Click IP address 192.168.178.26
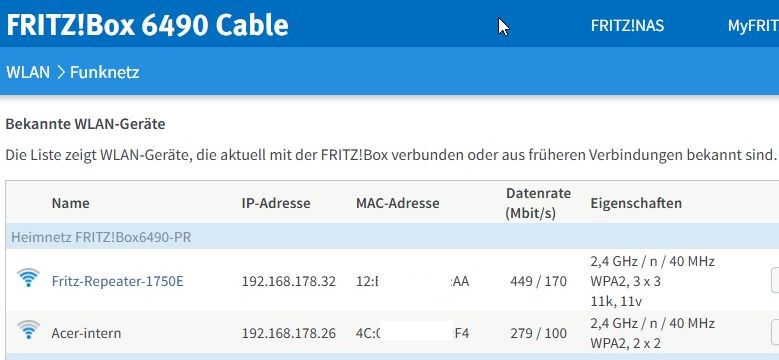This screenshot has height=360, width=779. [x=289, y=333]
